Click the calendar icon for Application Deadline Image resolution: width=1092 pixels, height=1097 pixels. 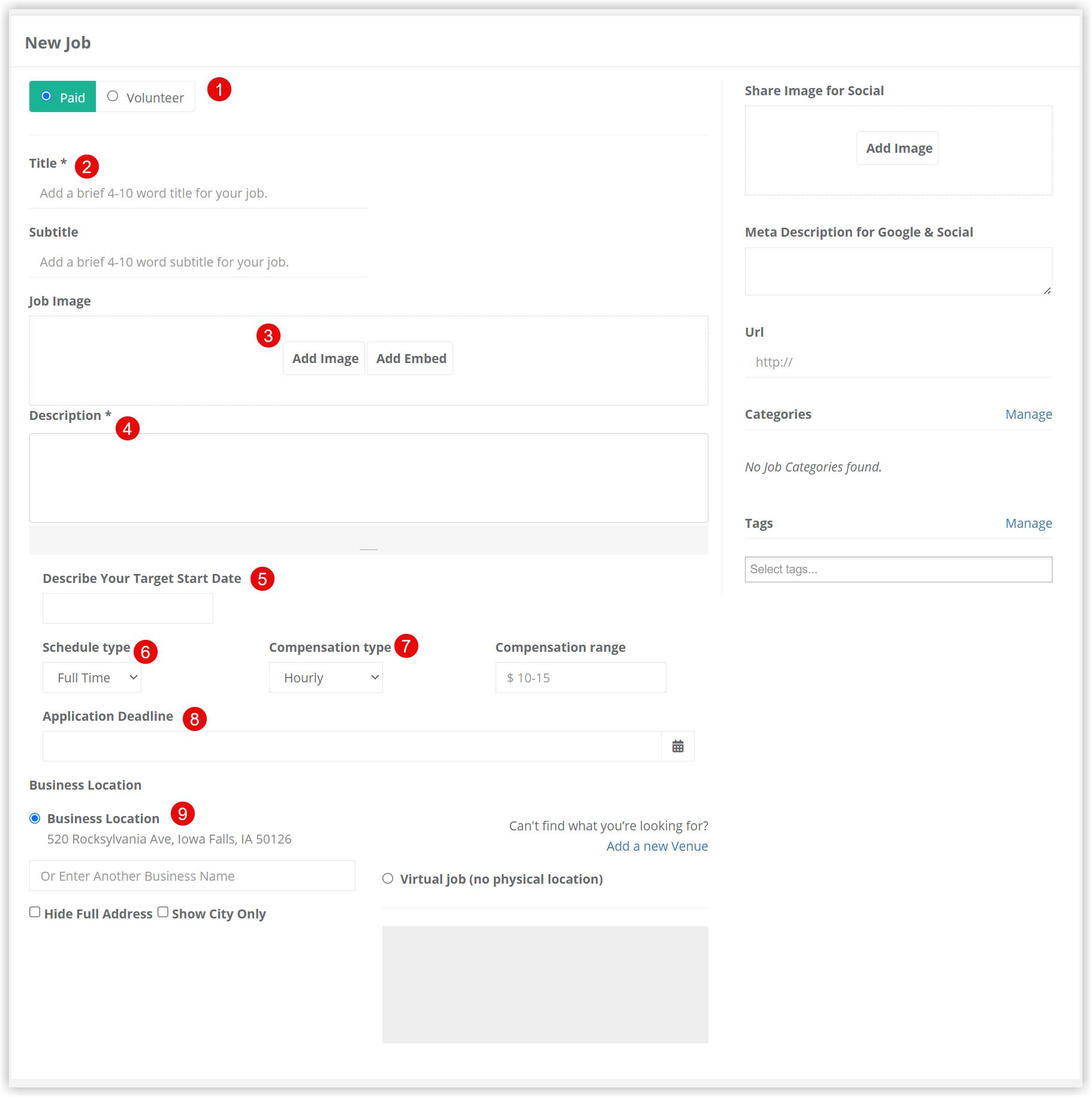pyautogui.click(x=677, y=747)
